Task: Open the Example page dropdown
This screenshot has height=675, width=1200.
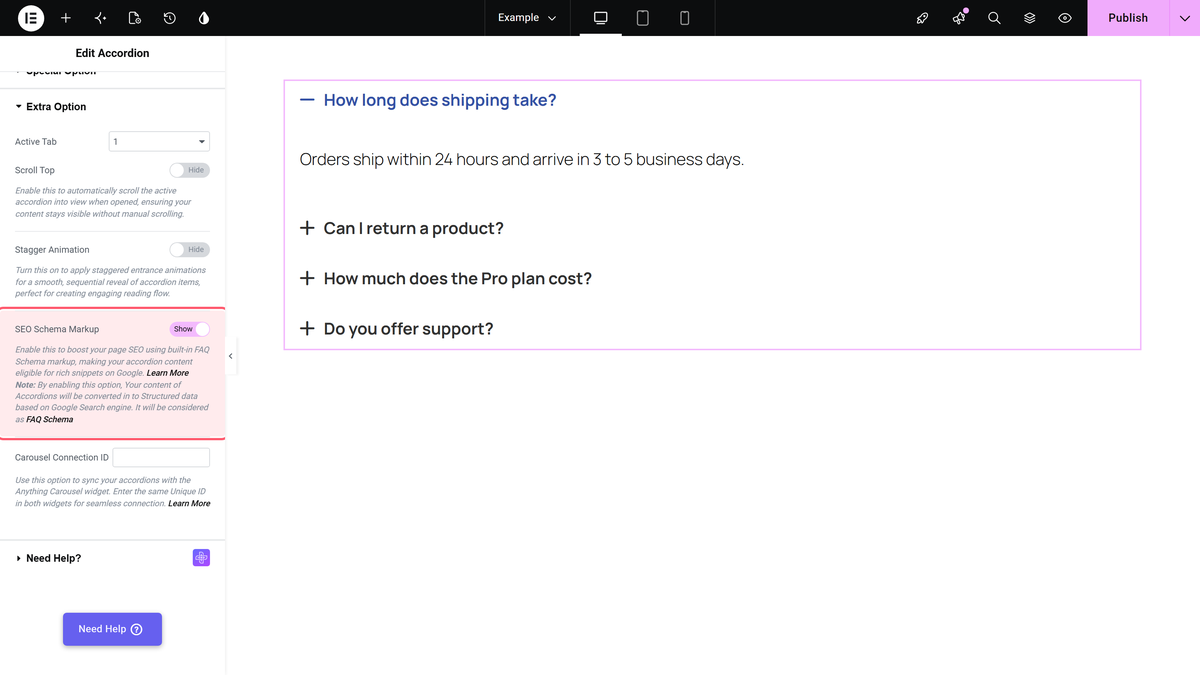Action: 527,18
